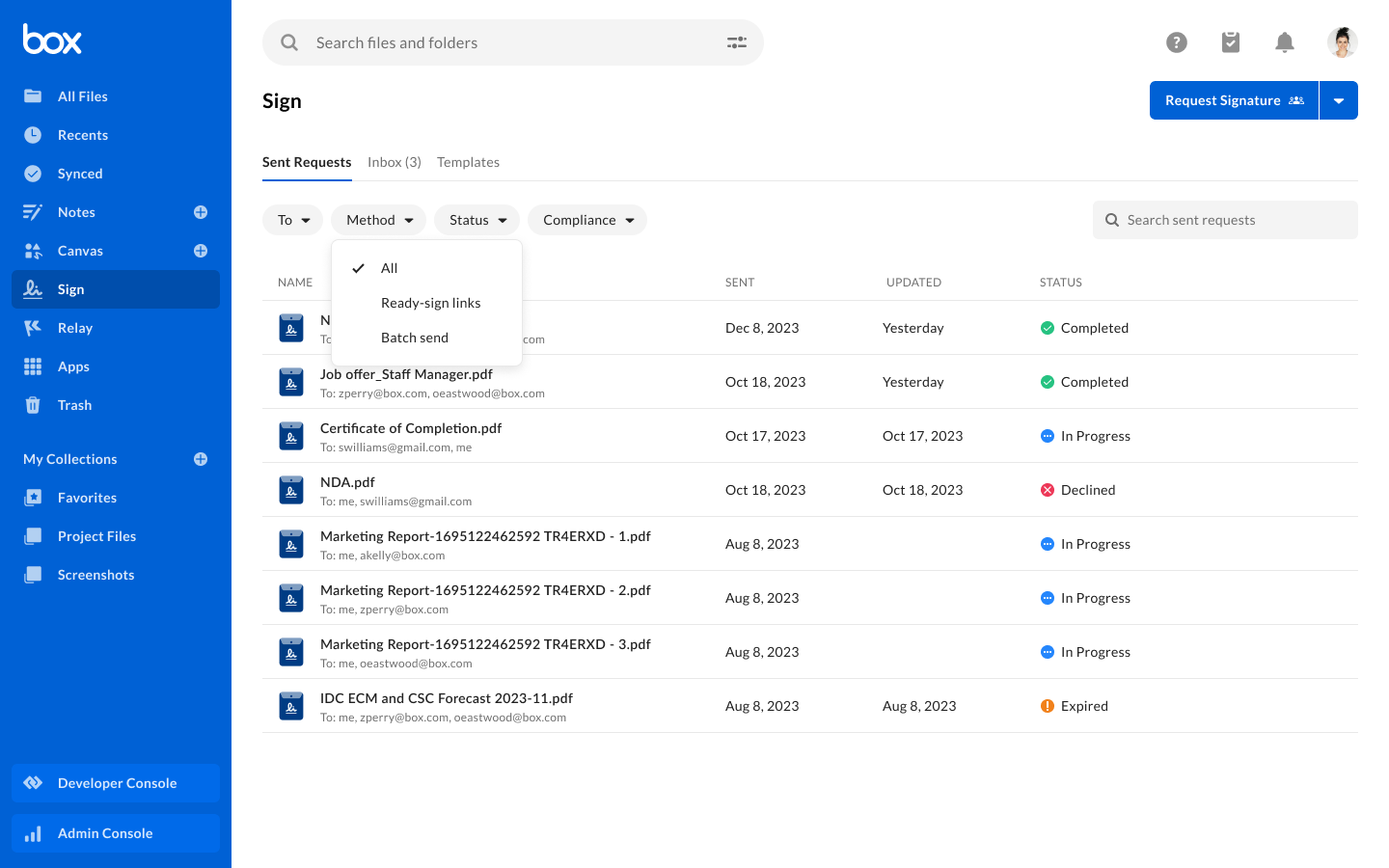Add a new collection with plus icon
The width and height of the screenshot is (1389, 868).
[201, 459]
